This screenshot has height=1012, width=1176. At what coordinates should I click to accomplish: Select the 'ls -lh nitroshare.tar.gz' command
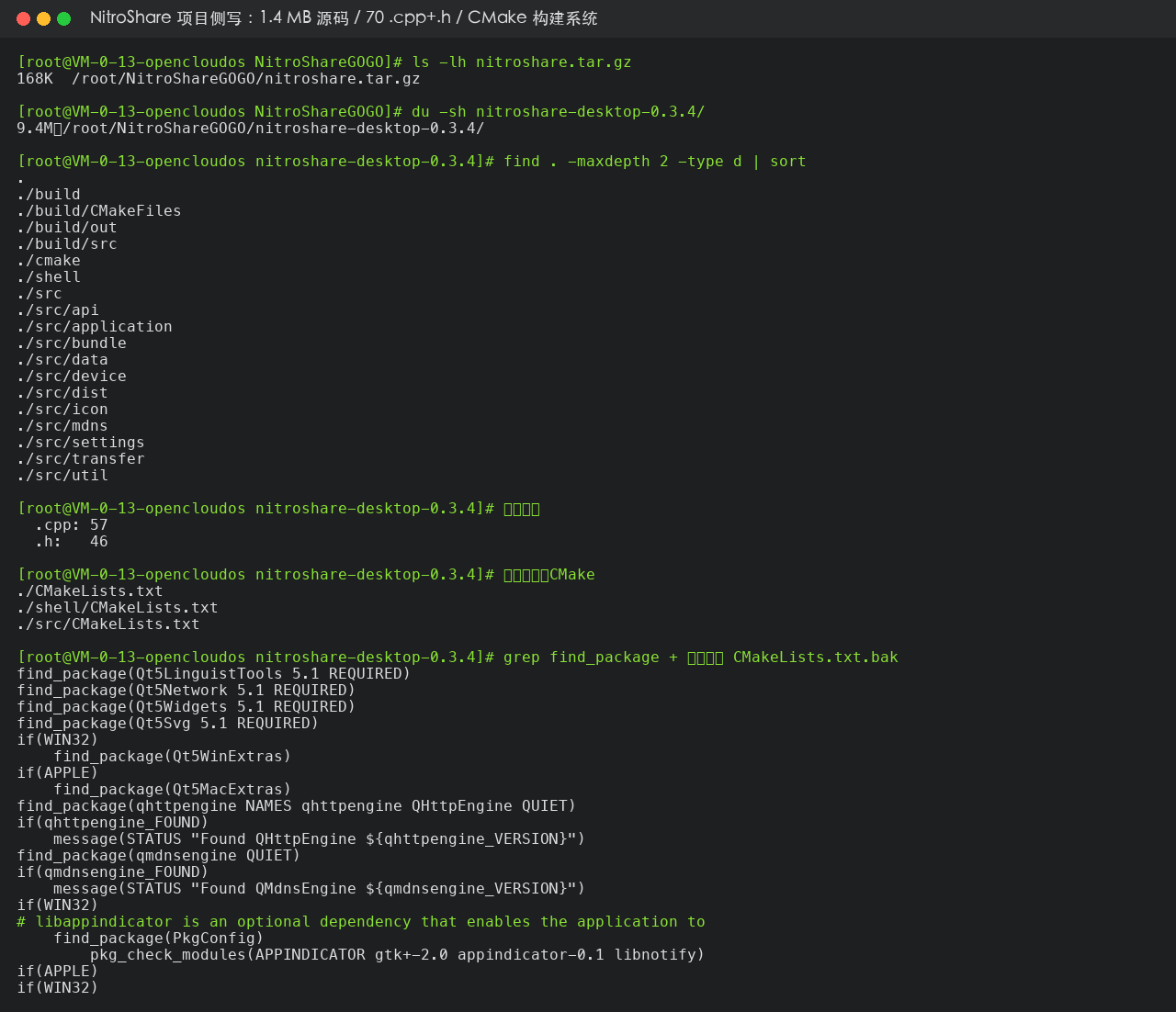point(522,62)
